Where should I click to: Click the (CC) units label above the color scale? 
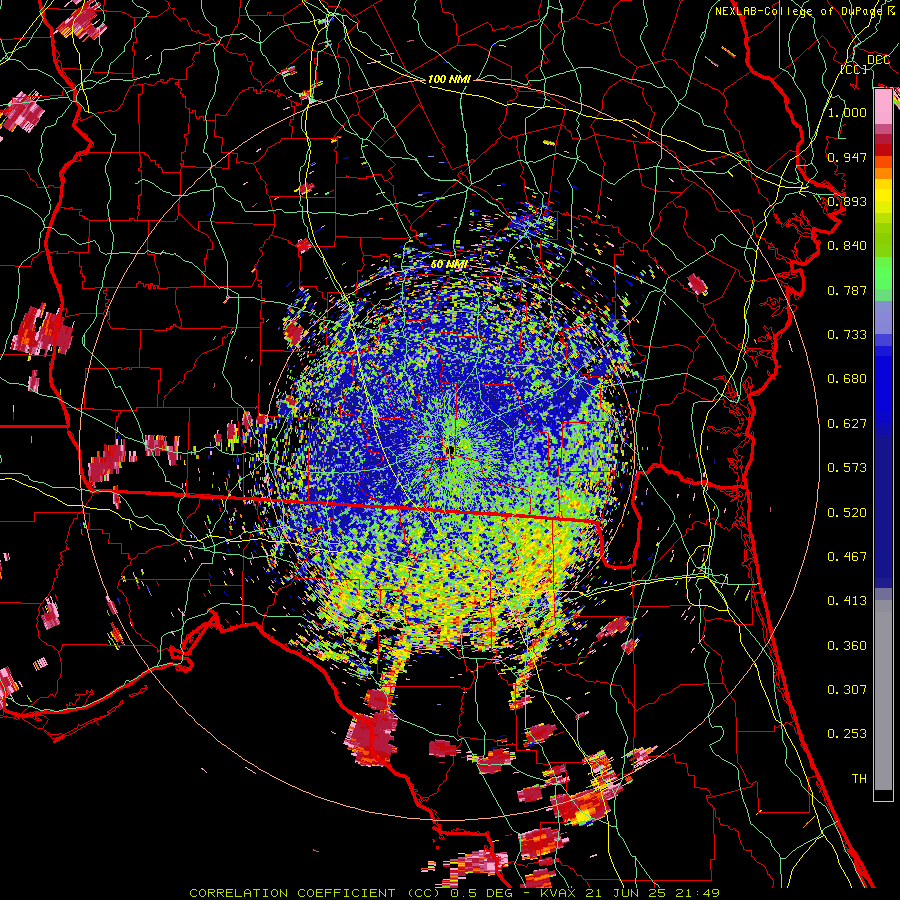coord(854,69)
